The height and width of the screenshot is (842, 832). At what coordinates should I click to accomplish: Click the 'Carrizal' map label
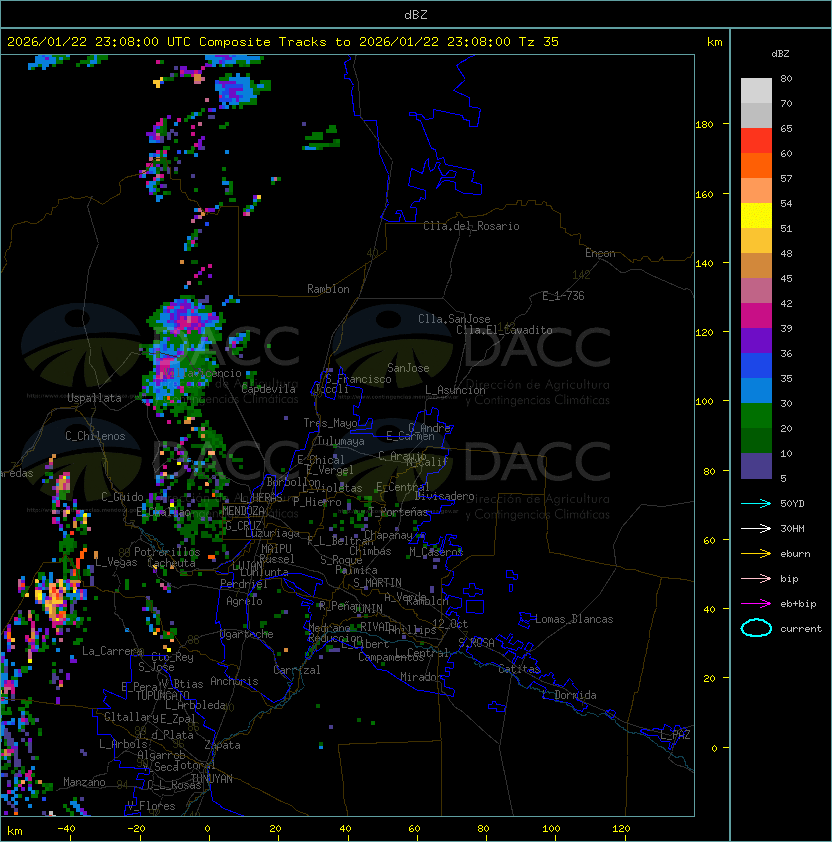pyautogui.click(x=296, y=670)
